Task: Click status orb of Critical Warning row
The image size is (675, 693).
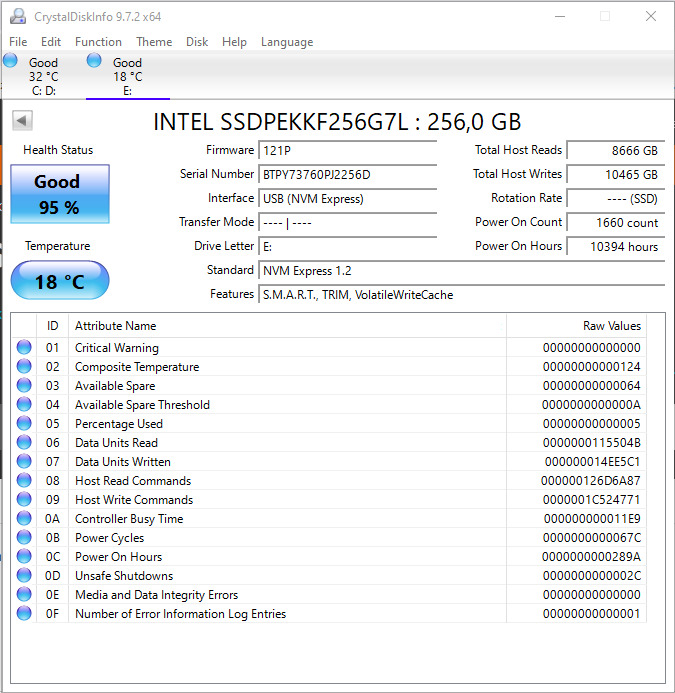Action: 24,347
